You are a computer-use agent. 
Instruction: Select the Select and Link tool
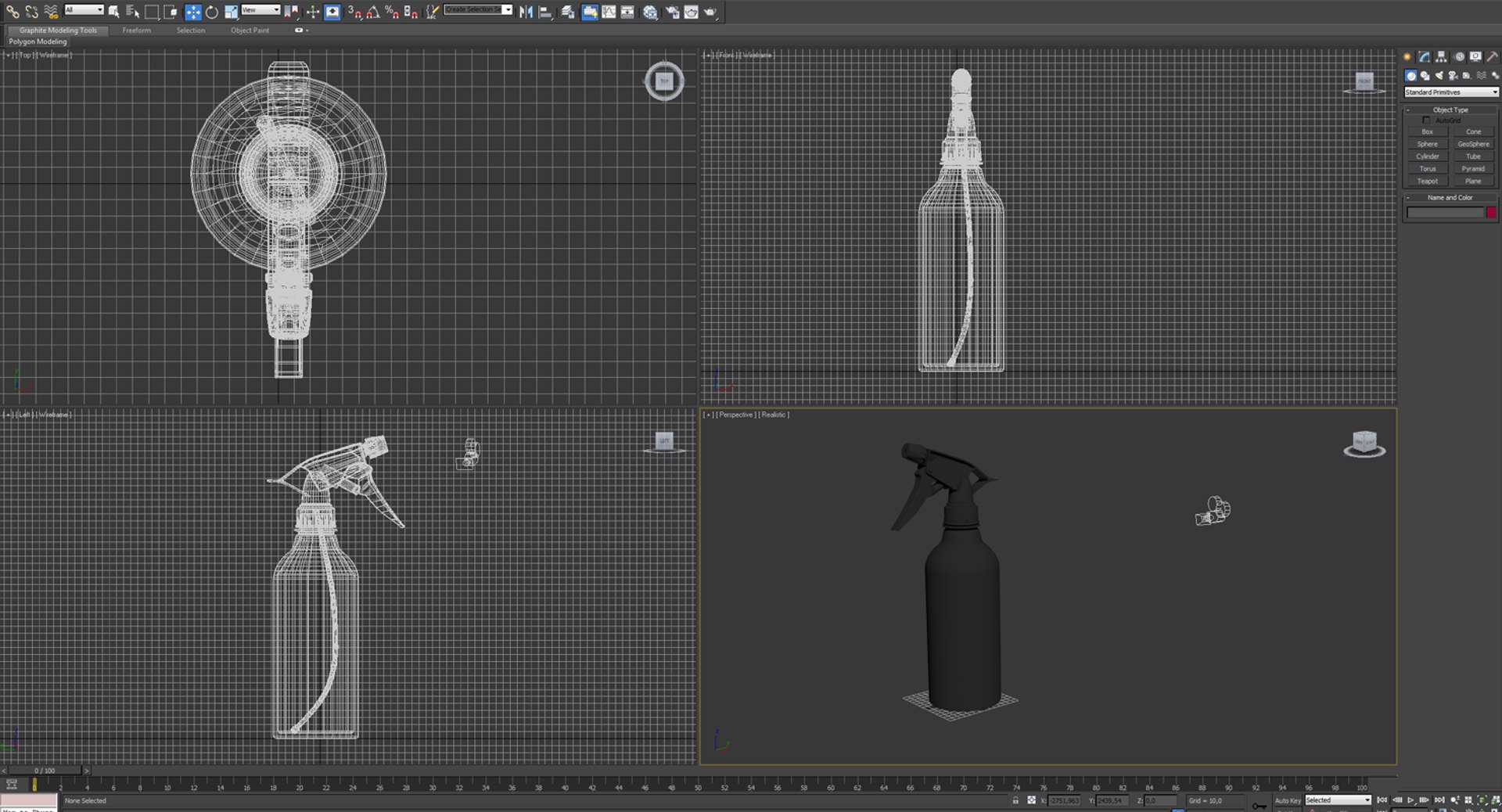(x=13, y=12)
